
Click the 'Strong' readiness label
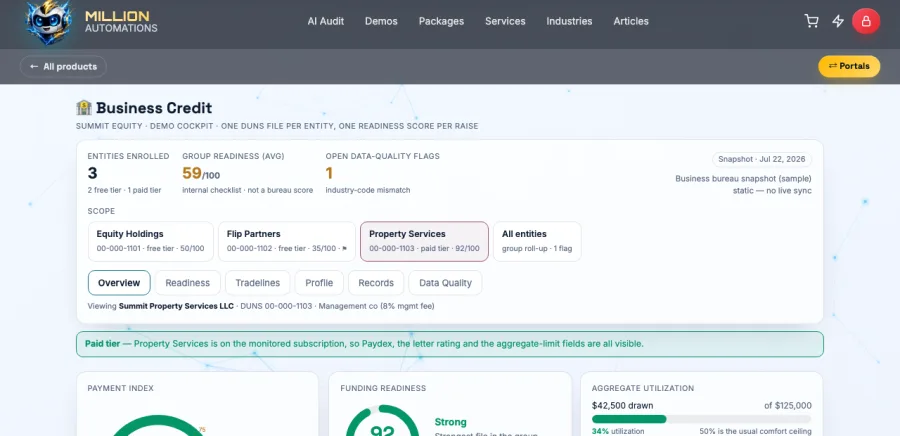coord(451,422)
